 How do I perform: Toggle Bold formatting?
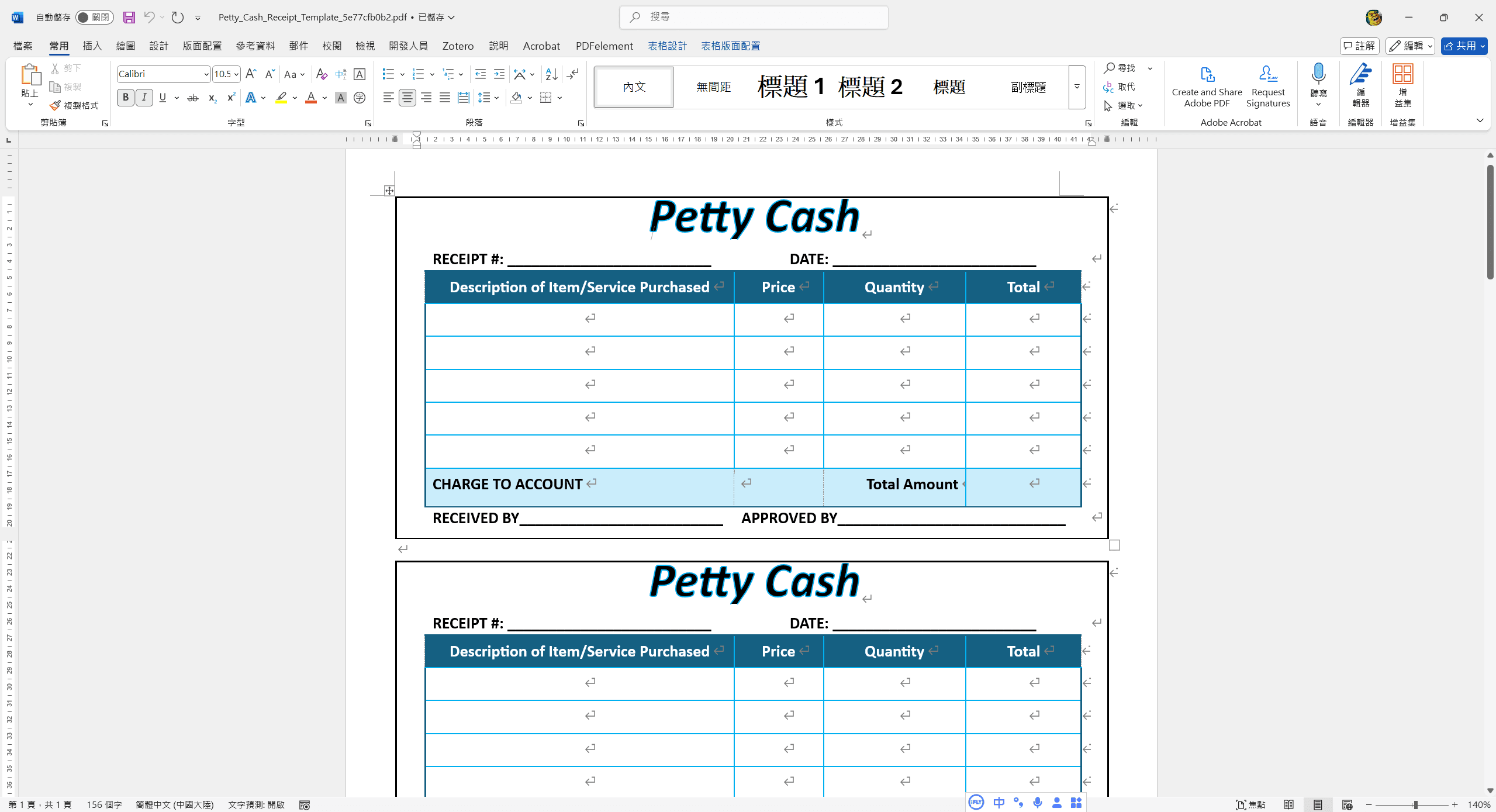(125, 98)
